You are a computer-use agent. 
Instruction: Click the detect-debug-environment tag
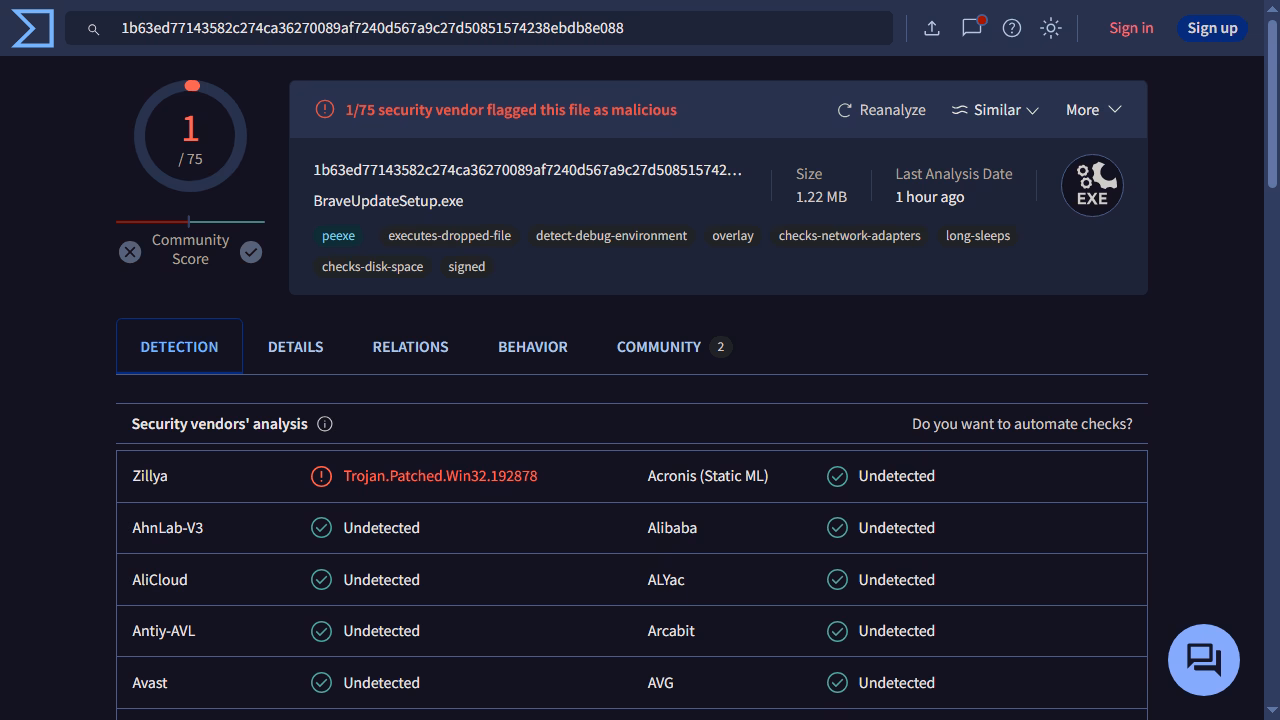tap(611, 236)
